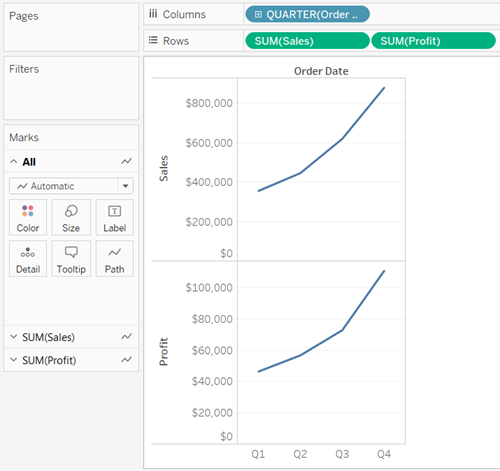
Task: Expand the SUM(Sales) marks section
Action: click(x=13, y=337)
